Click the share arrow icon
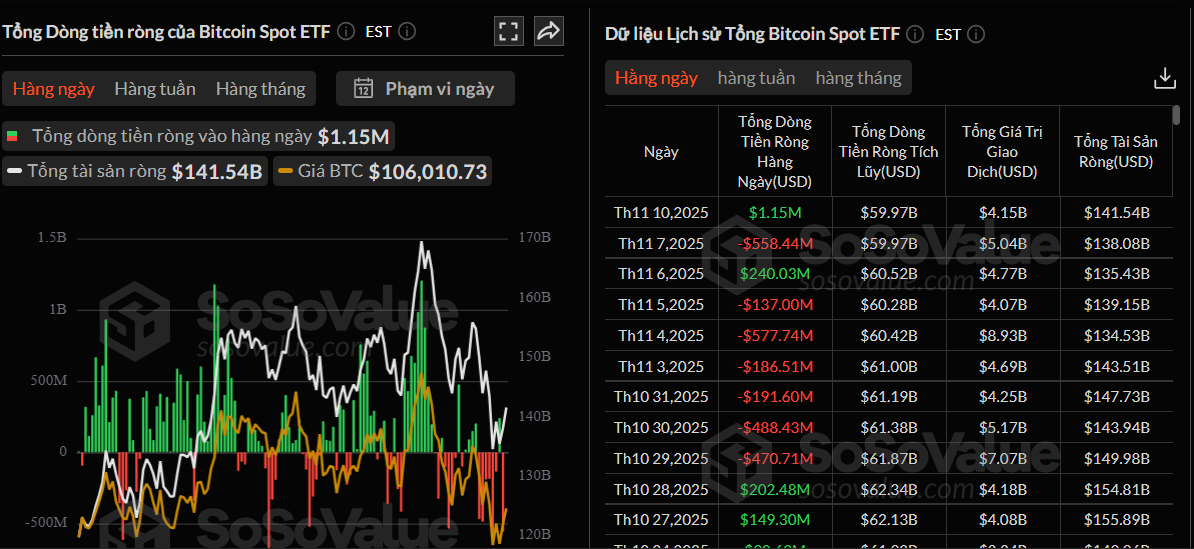The width and height of the screenshot is (1194, 549). click(x=548, y=32)
